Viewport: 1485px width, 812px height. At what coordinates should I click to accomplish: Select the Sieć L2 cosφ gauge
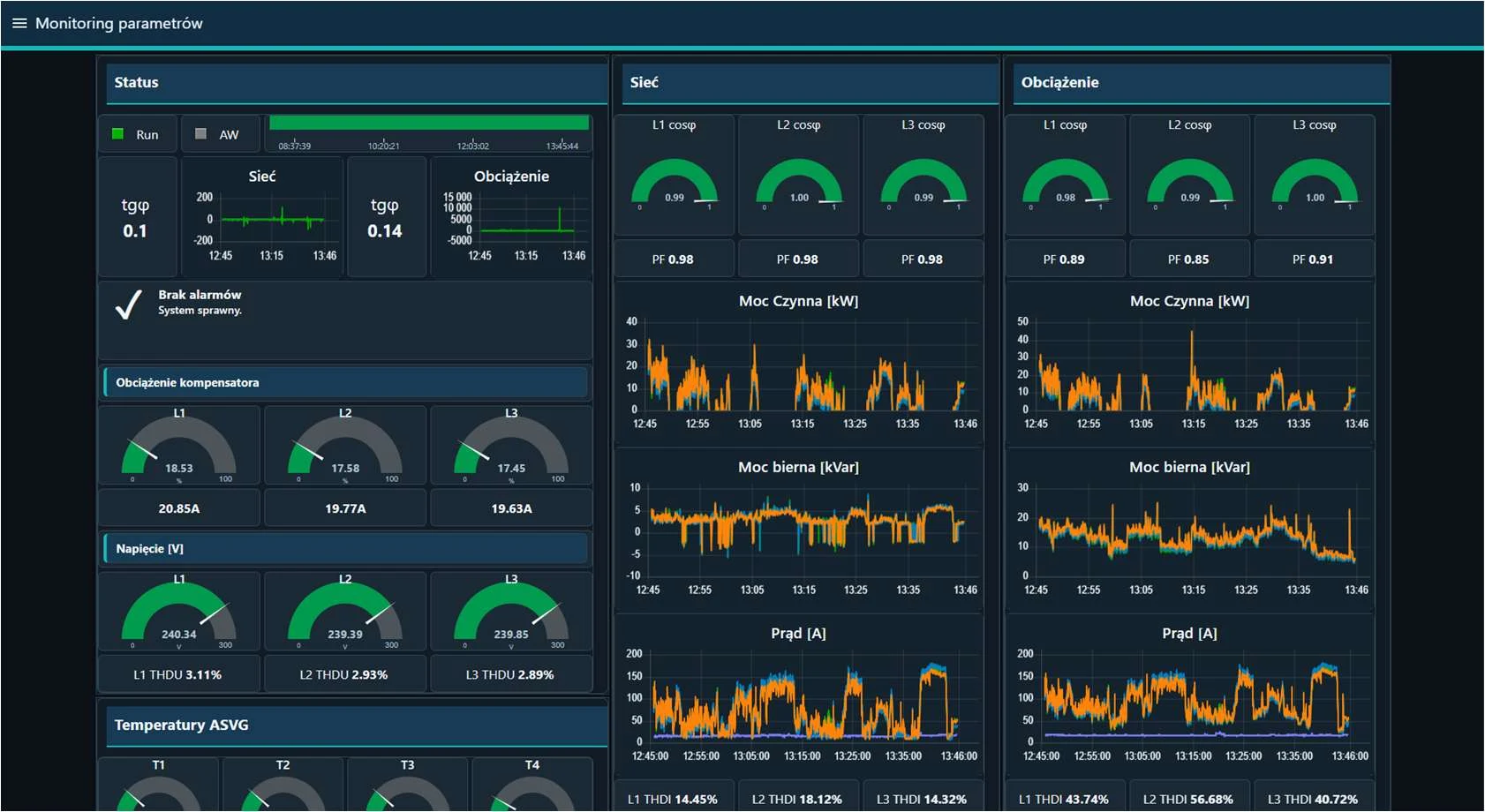click(799, 183)
